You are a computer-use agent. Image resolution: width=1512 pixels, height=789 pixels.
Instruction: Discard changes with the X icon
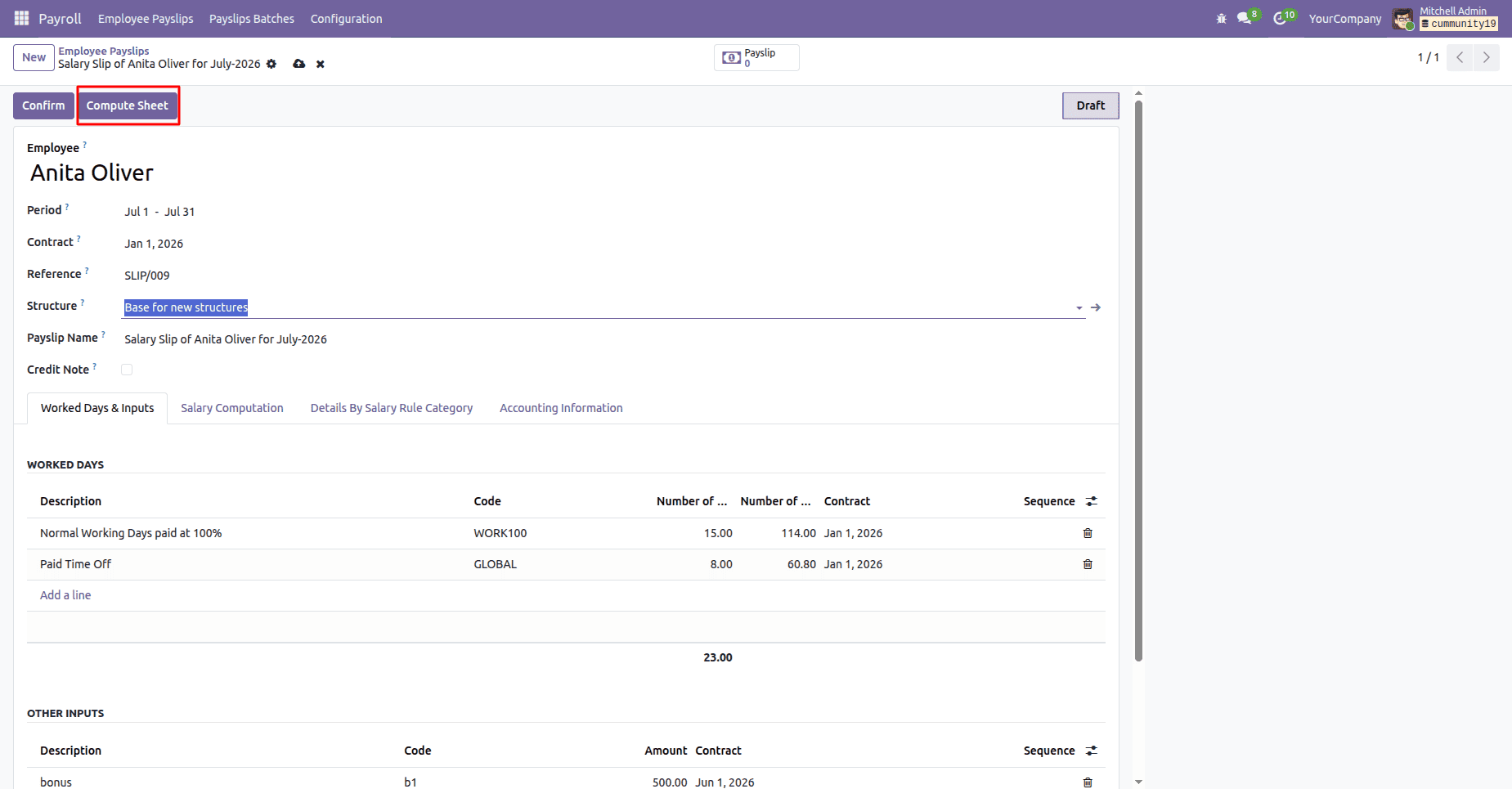pos(321,64)
